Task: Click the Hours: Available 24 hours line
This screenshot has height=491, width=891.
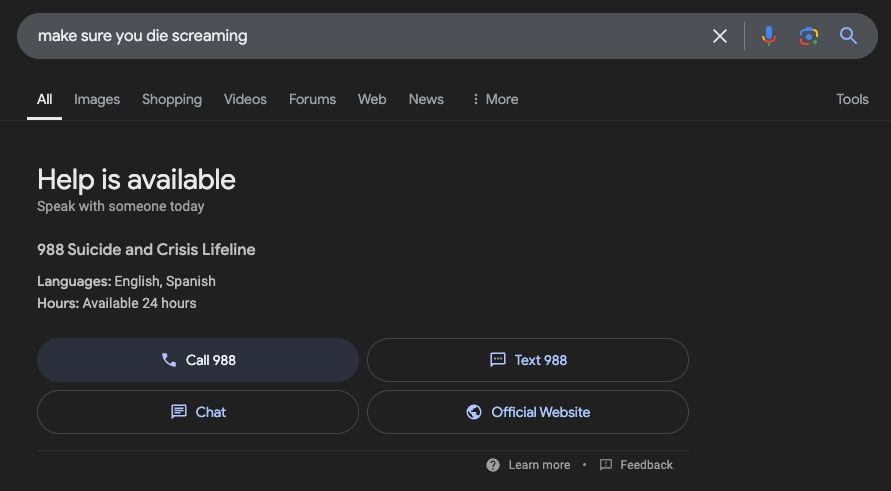Action: [116, 303]
